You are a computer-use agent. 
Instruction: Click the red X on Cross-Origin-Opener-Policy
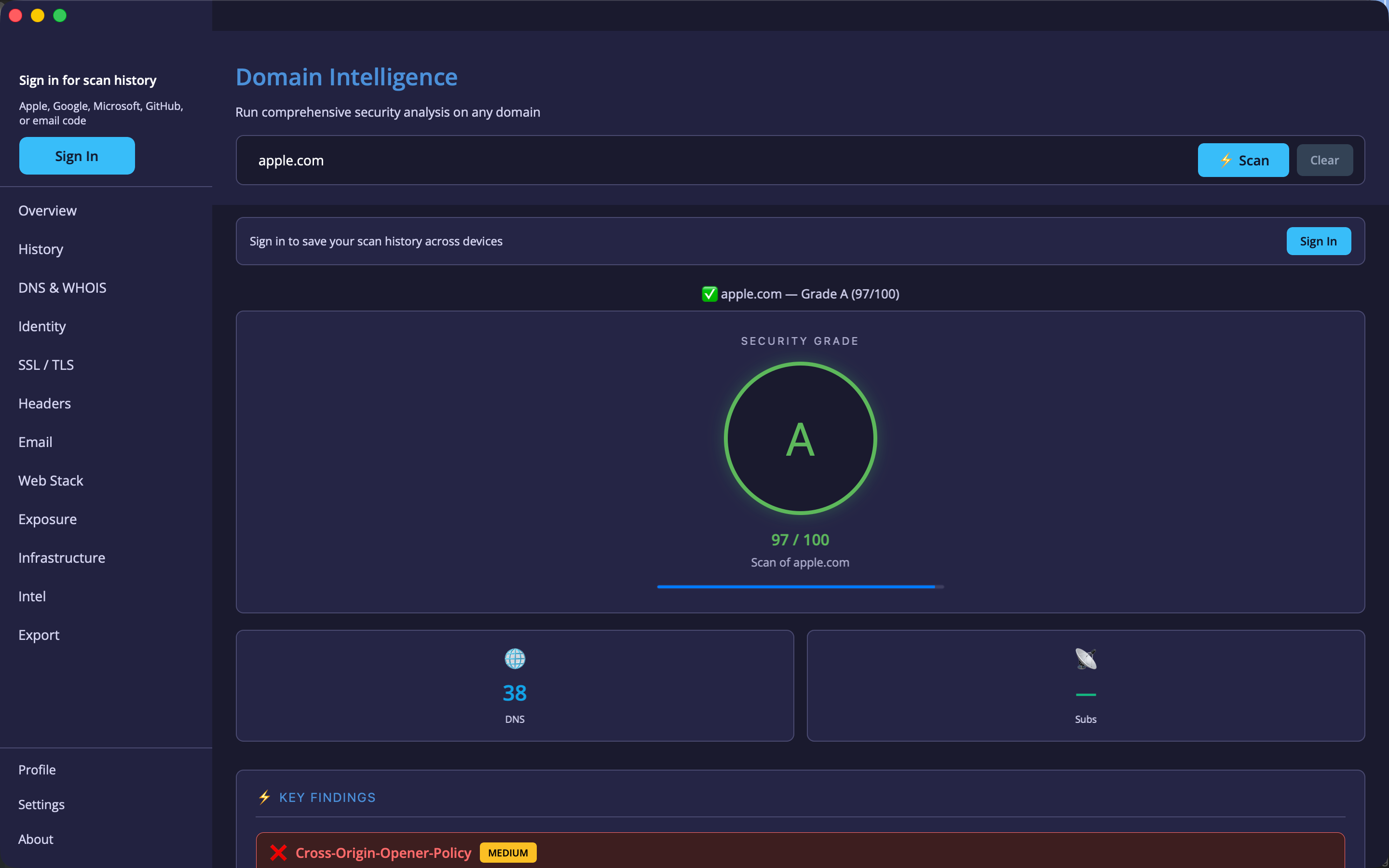278,853
